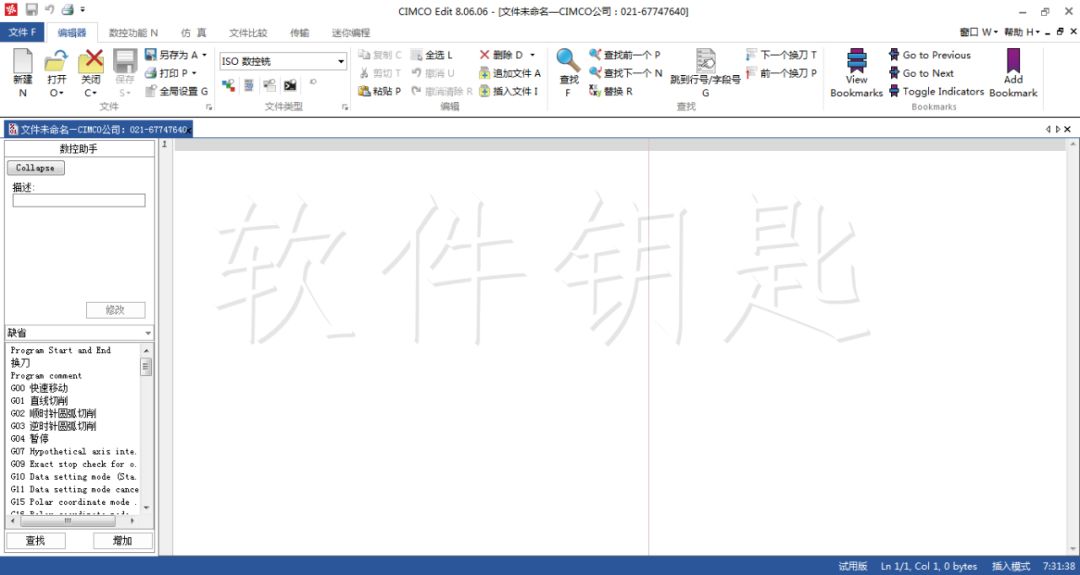
Task: Click the 另存为 save as icon
Action: [151, 55]
